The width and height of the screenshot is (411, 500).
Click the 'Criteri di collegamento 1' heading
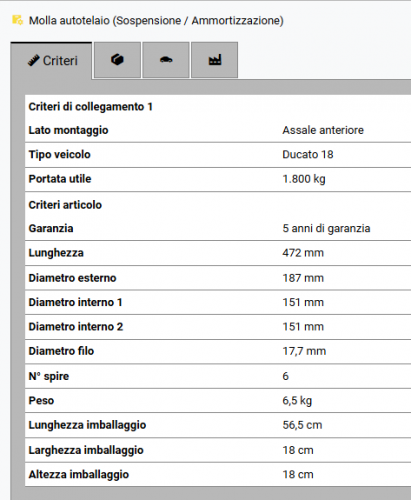coord(90,107)
